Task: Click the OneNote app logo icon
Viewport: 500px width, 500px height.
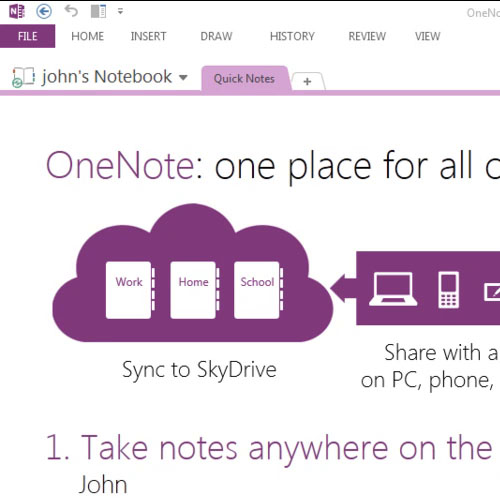Action: (17, 12)
